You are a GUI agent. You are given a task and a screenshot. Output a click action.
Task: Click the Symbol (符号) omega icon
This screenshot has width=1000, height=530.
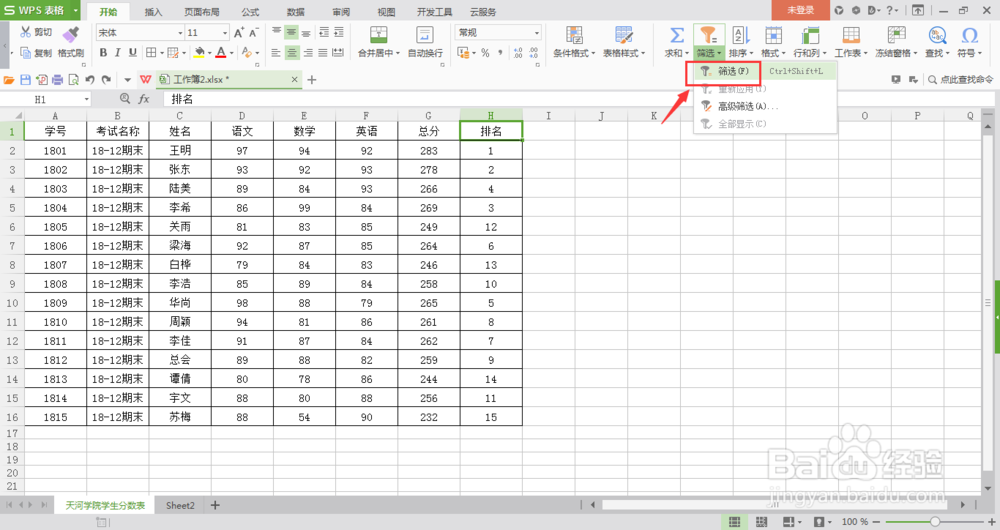969,35
